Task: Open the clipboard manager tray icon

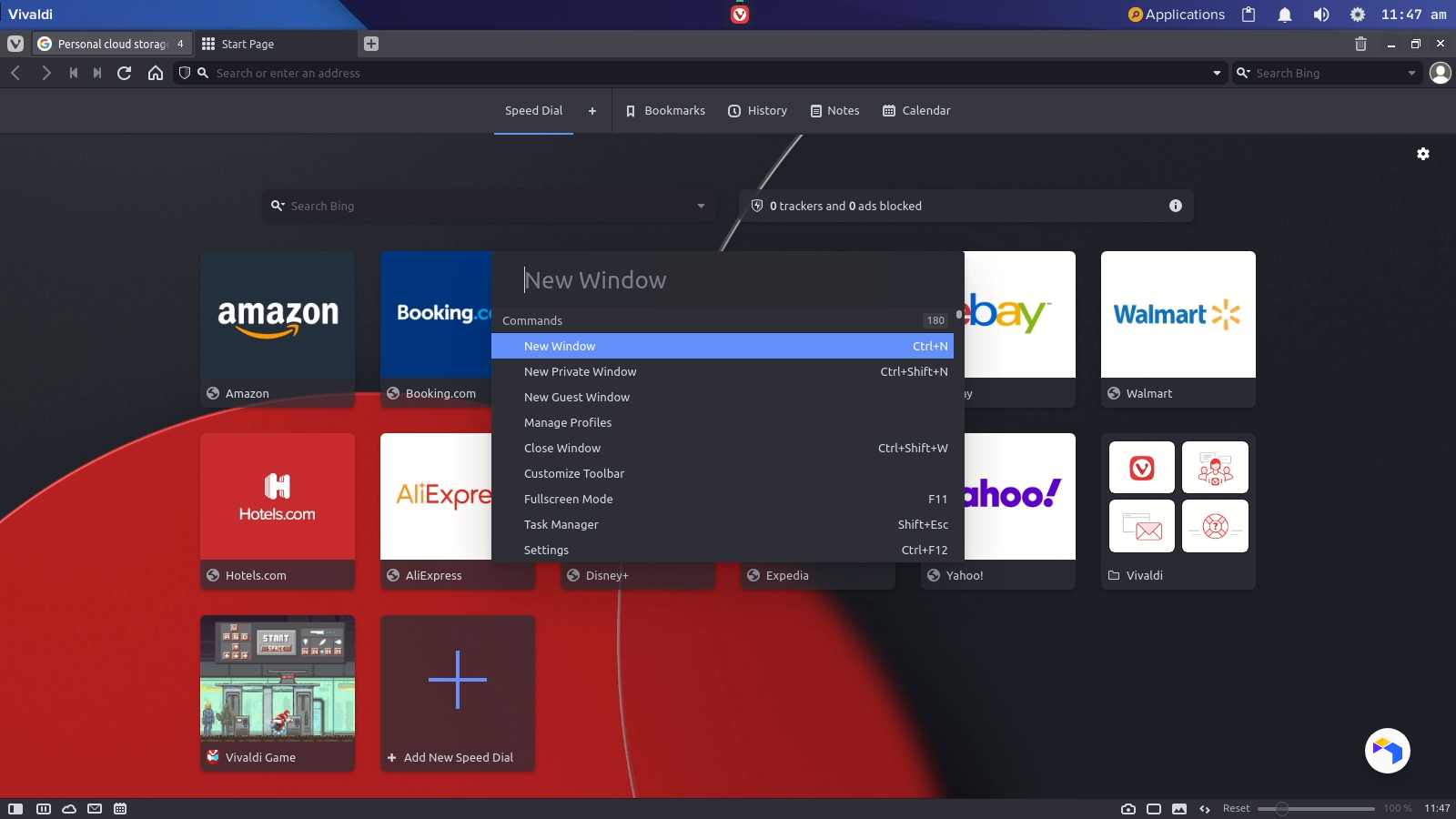Action: coord(1249,15)
